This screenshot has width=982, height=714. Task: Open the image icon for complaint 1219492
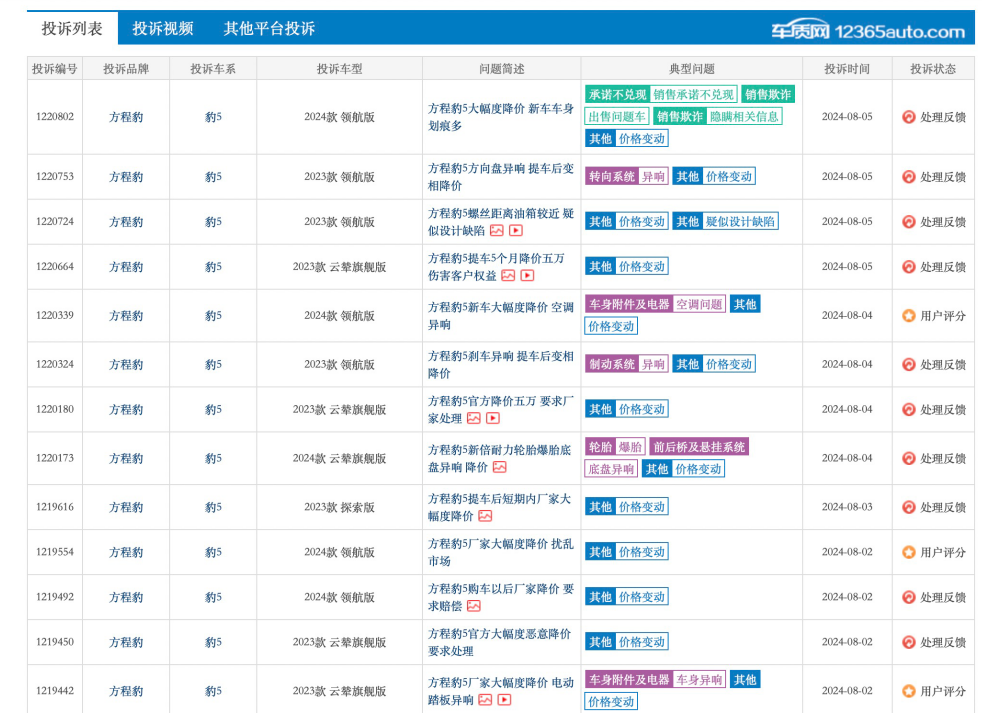click(x=474, y=606)
